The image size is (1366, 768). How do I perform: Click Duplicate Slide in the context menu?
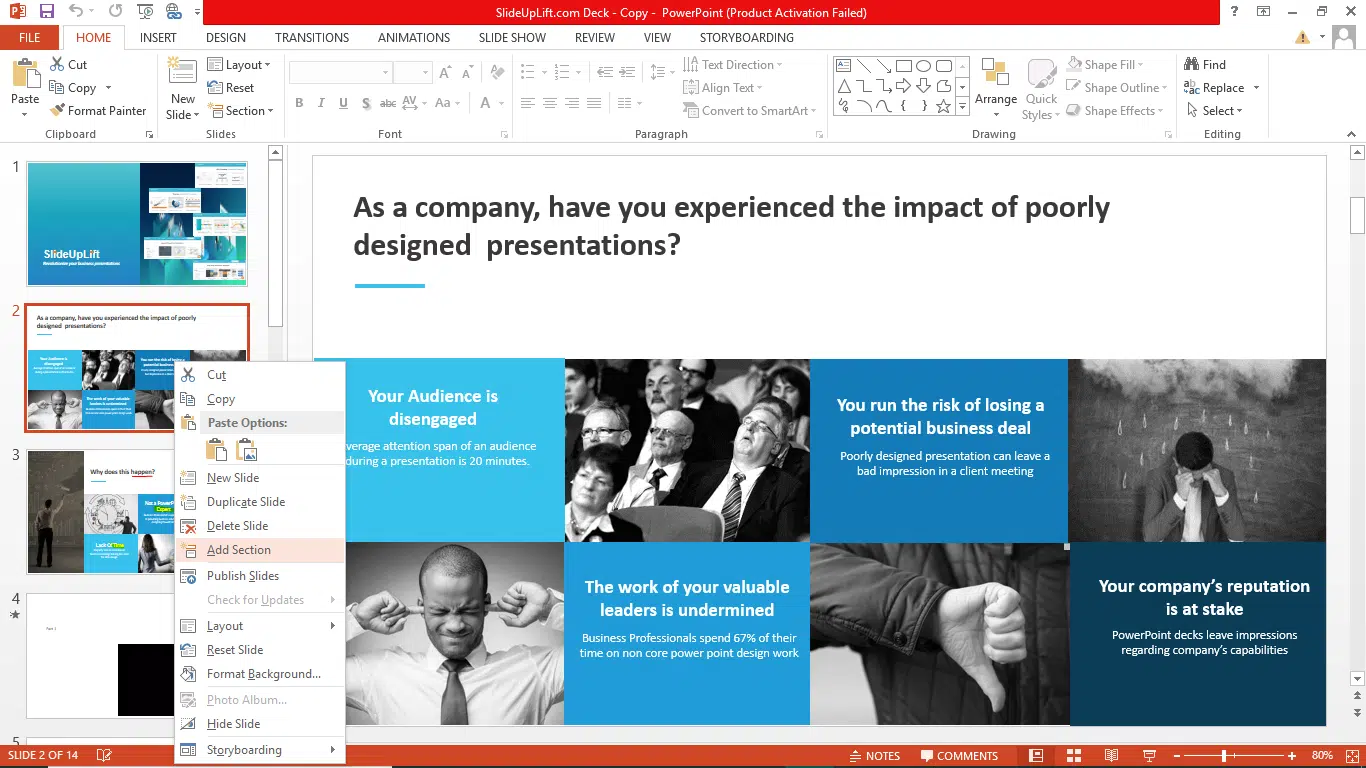pos(245,502)
